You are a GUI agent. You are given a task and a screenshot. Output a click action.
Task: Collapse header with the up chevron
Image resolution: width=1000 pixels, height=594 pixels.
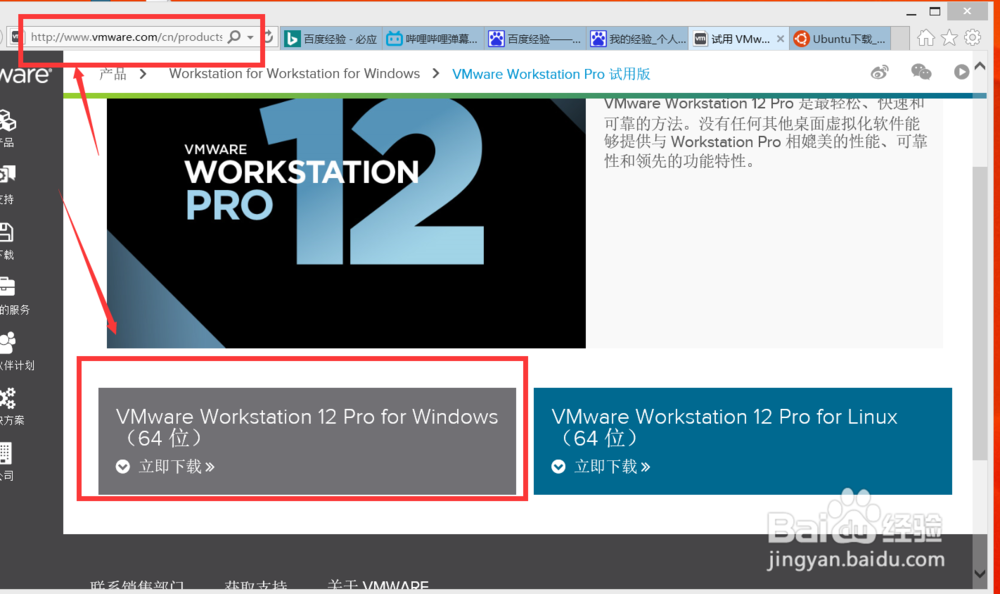(980, 66)
